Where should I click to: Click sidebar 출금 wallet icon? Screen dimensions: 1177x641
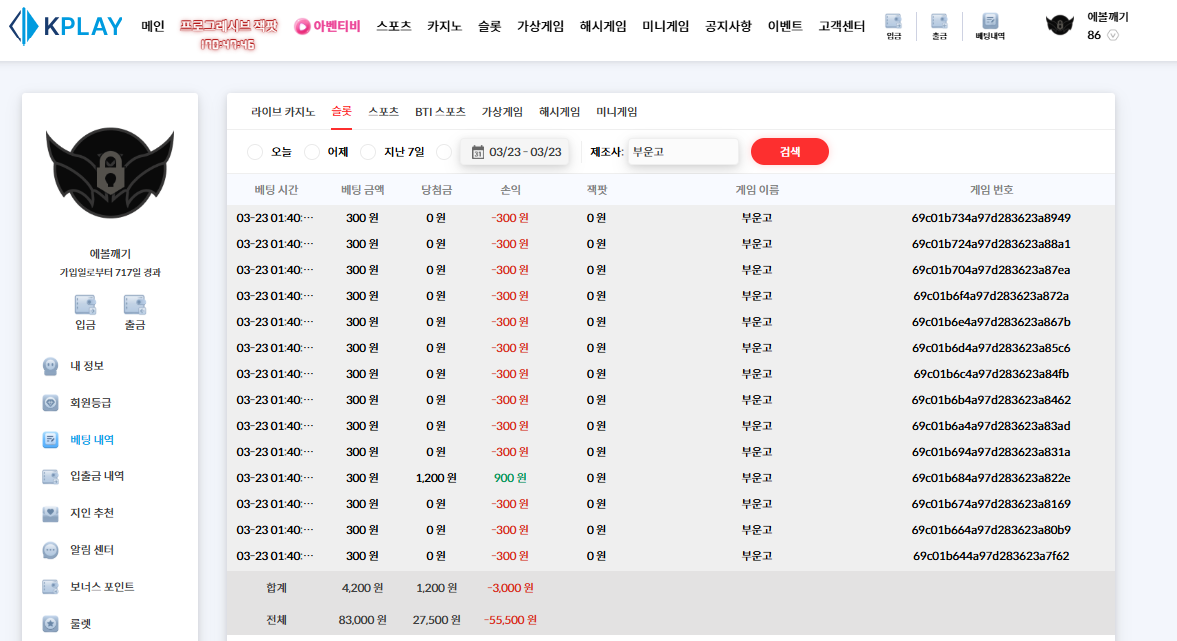134,305
